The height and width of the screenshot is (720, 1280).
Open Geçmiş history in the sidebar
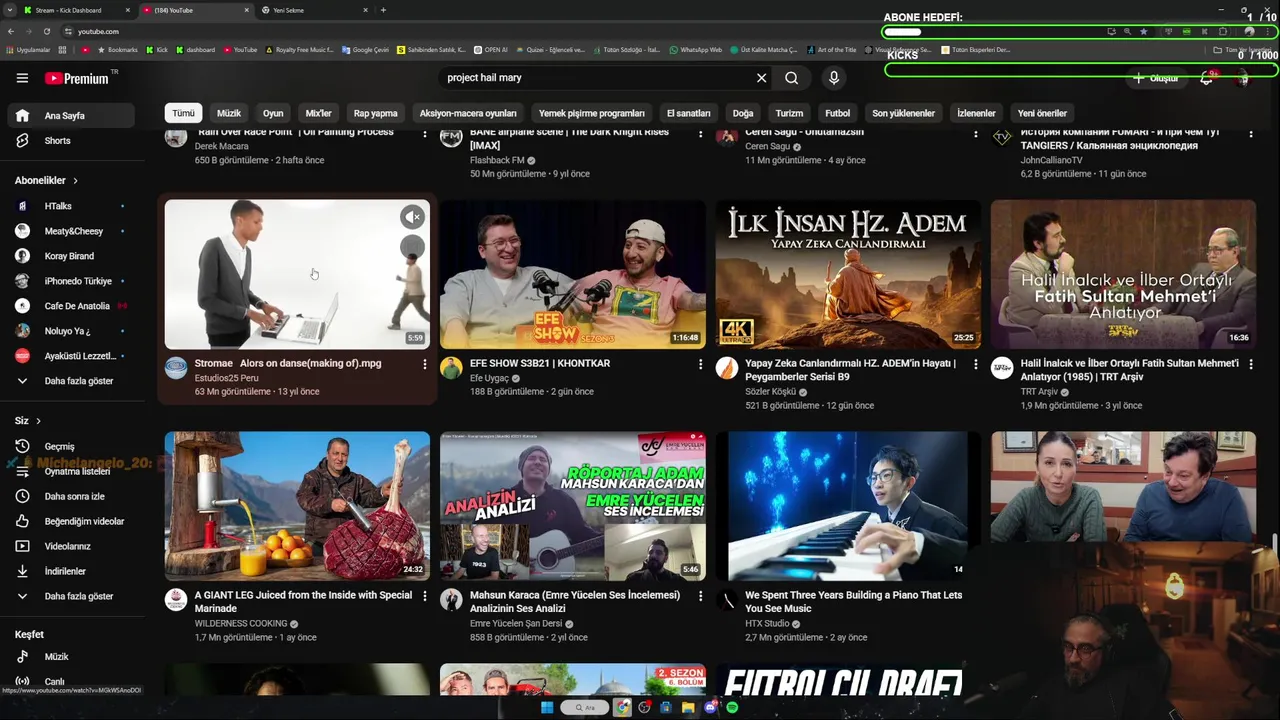[x=70, y=447]
